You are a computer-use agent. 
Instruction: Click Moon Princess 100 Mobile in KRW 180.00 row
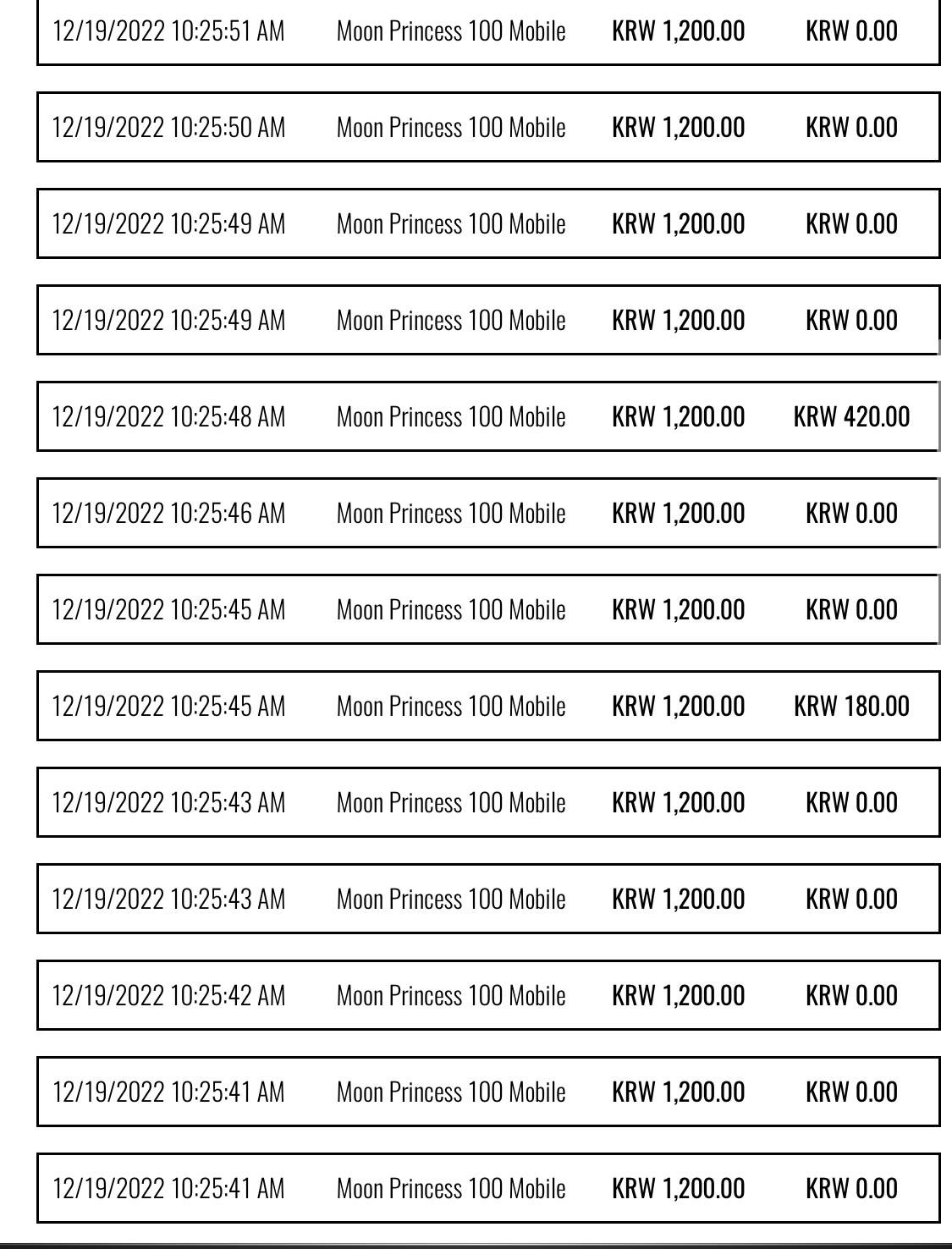[x=451, y=707]
